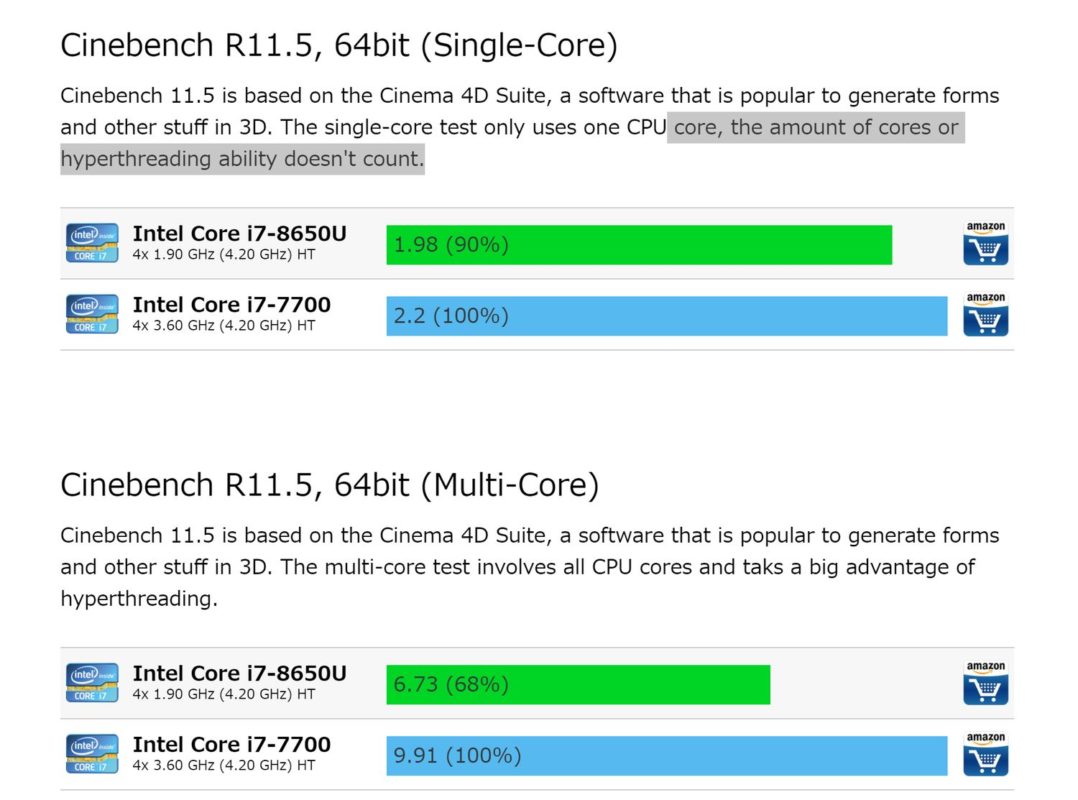
Task: Open Intel Core i7-7700 link in single-core table
Action: tap(232, 304)
